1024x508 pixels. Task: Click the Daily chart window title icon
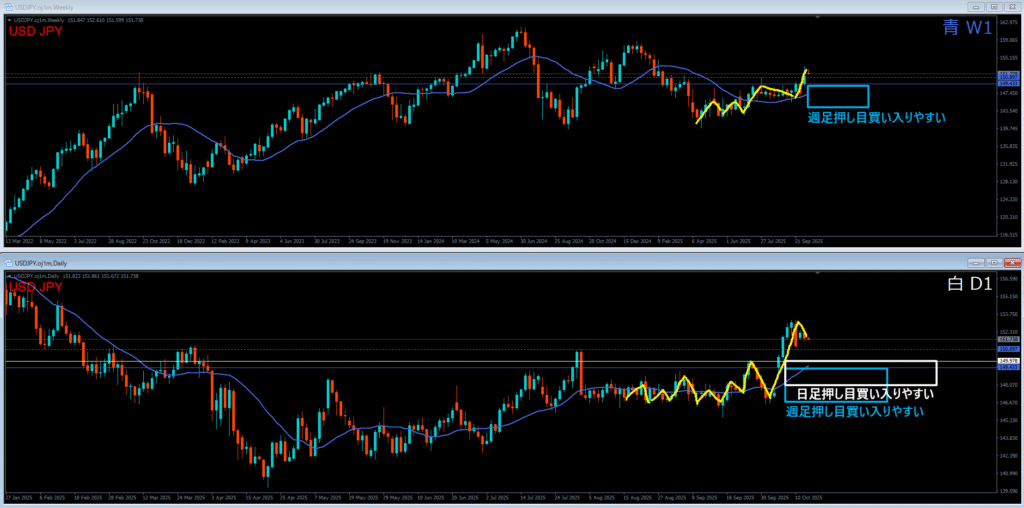tap(9, 262)
